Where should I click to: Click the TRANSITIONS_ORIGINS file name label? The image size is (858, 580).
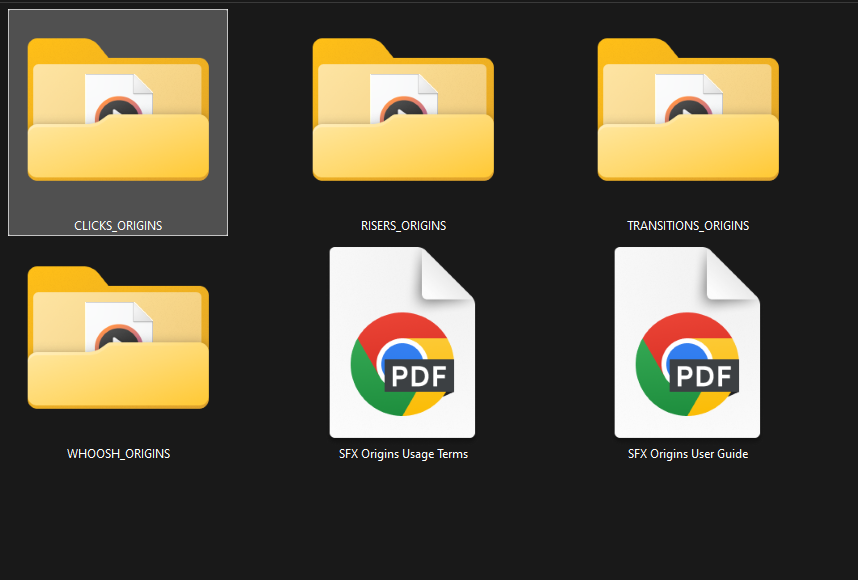click(x=688, y=226)
